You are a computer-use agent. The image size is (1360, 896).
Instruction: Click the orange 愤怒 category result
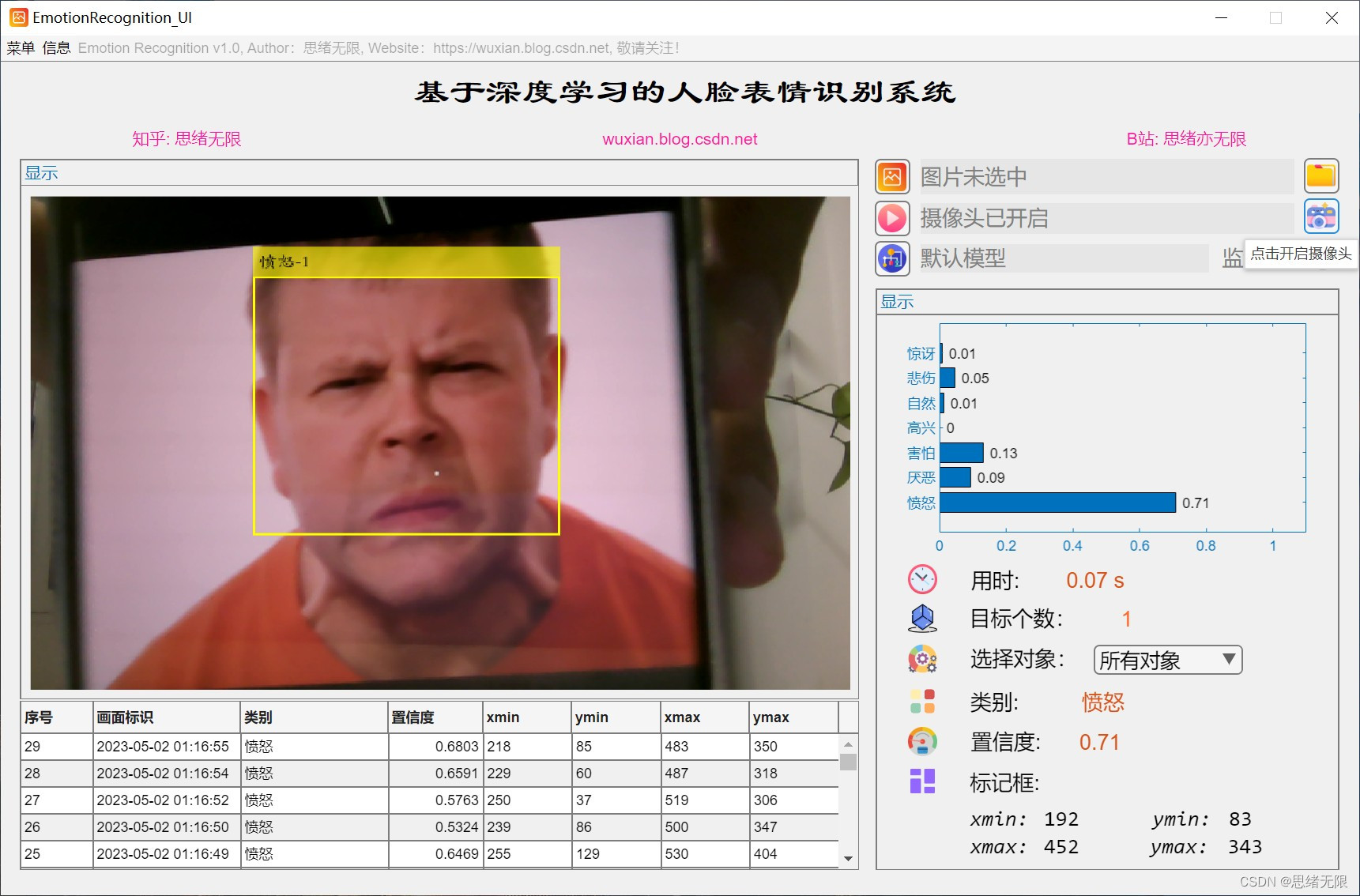(1103, 702)
